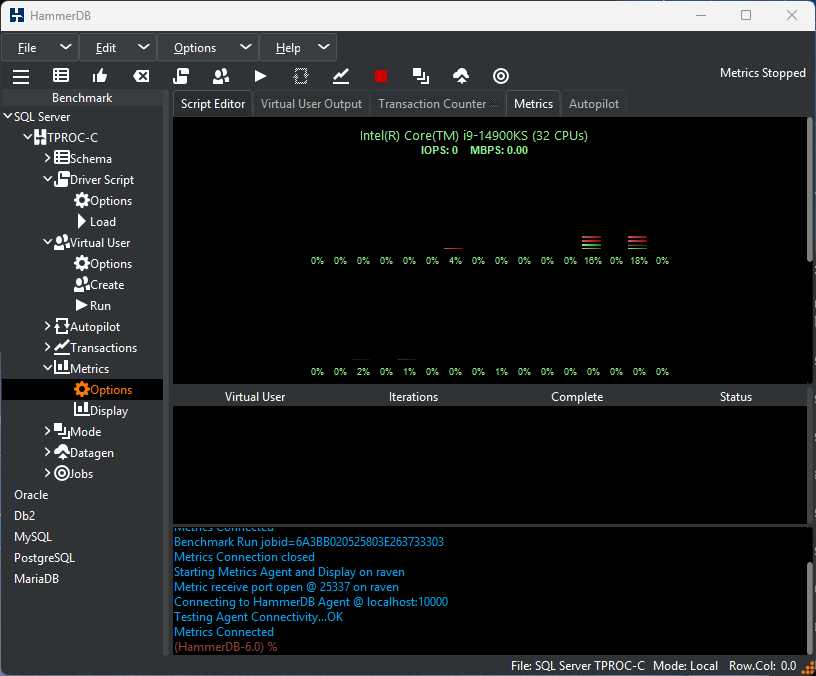The height and width of the screenshot is (676, 816).
Task: Select the MariaDB database entry
Action: (36, 579)
